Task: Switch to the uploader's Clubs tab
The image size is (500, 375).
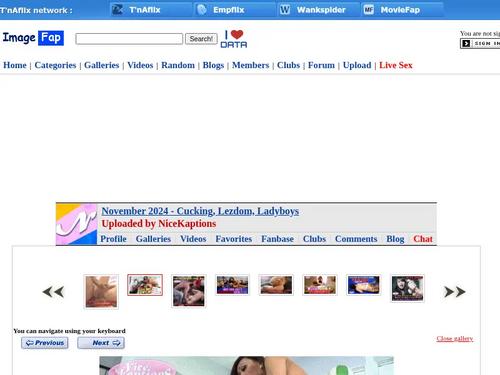Action: pos(314,239)
